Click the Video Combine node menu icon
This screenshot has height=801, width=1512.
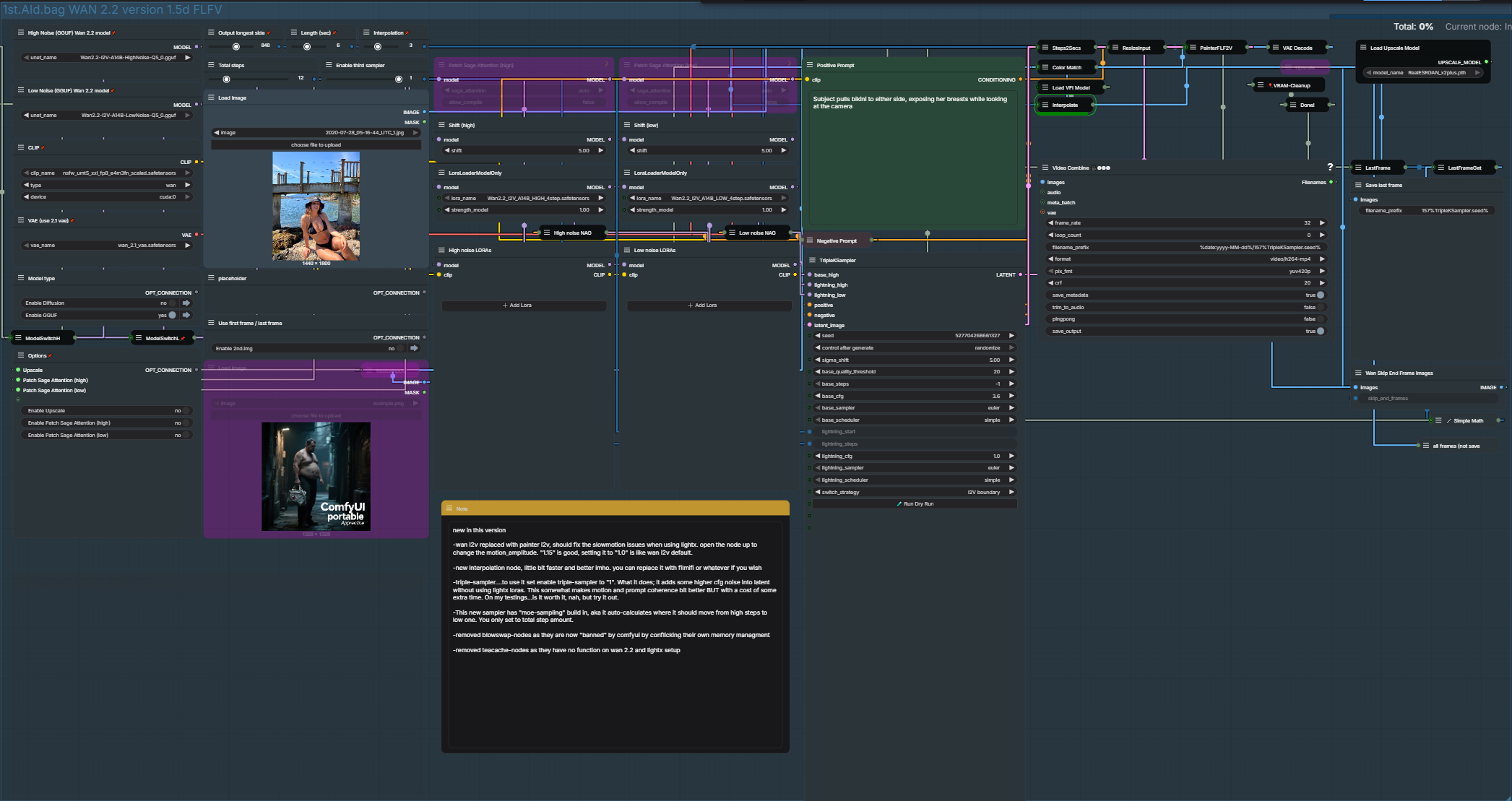(x=1045, y=168)
